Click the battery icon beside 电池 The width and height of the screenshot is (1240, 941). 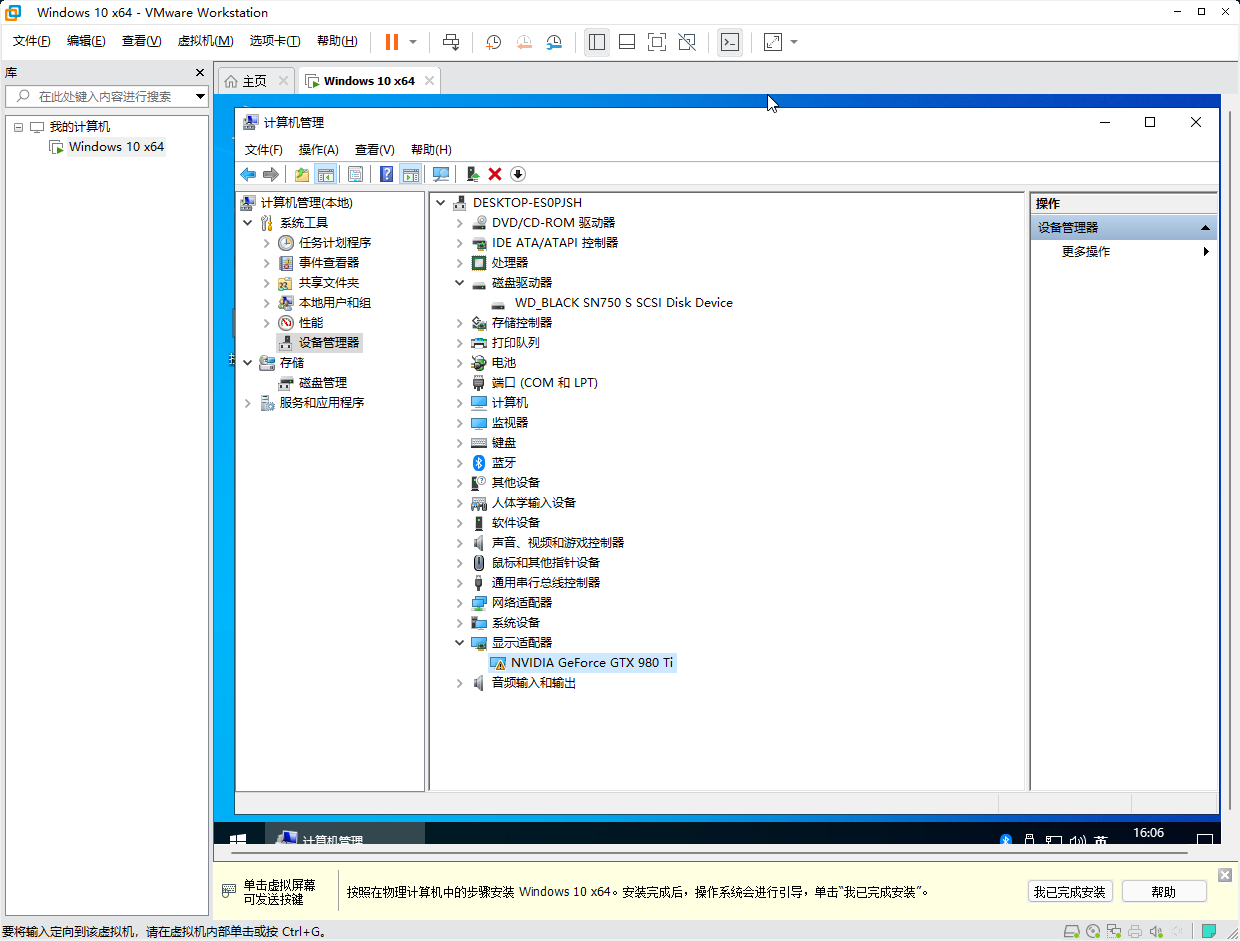point(479,362)
